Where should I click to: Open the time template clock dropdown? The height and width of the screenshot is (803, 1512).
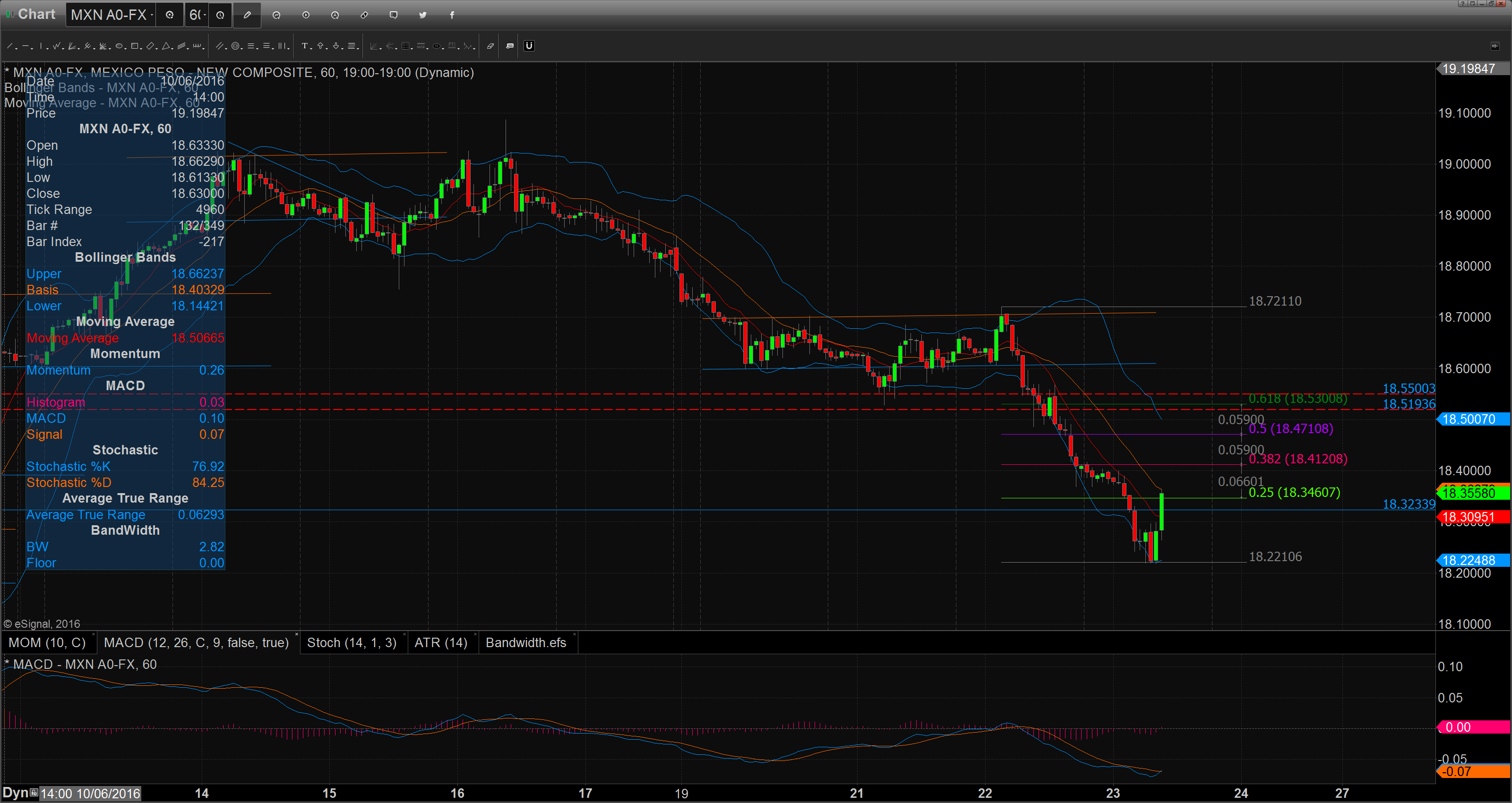click(220, 15)
